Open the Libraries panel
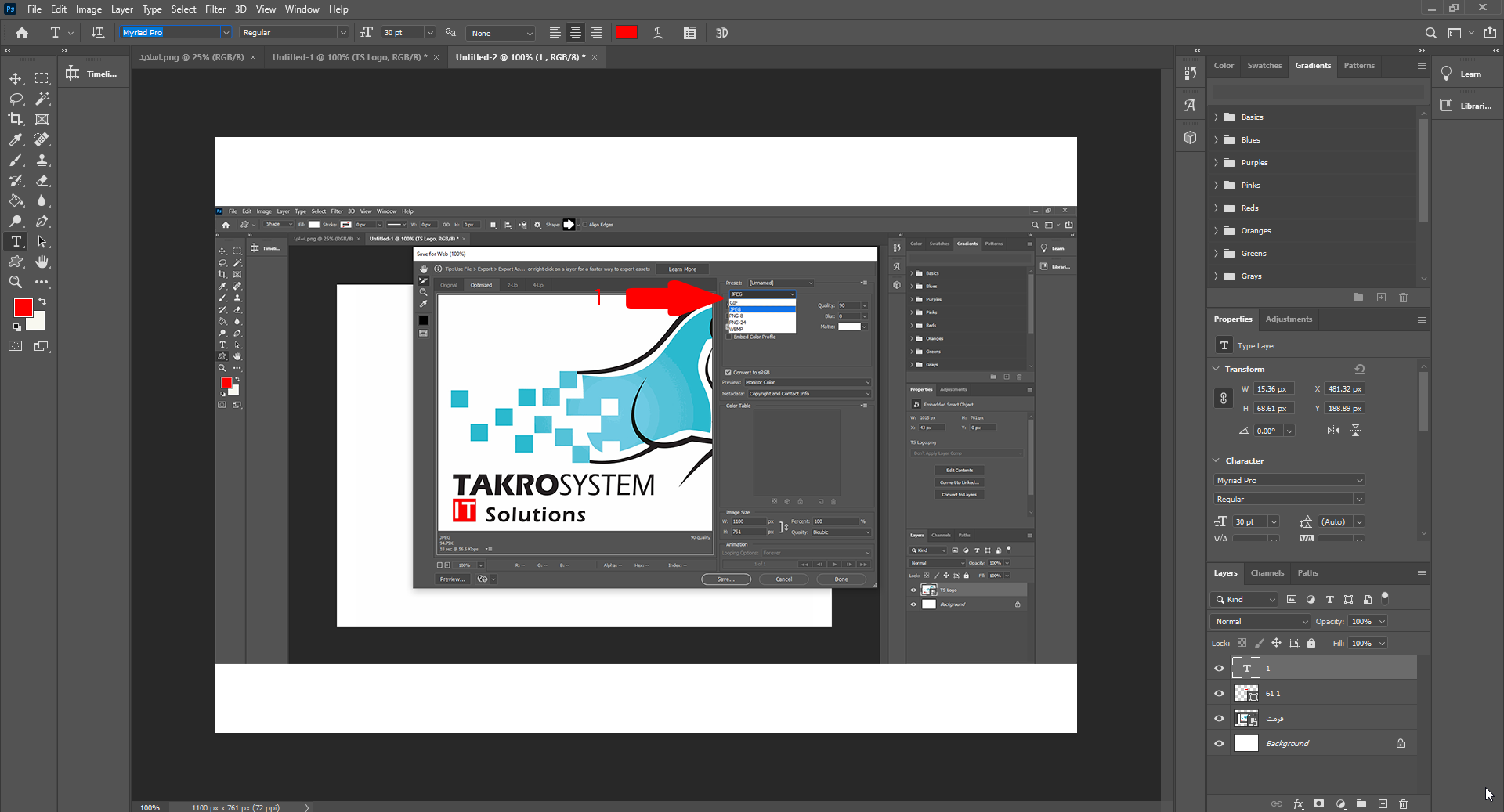Screen dimensions: 1504x812 (x=1466, y=106)
